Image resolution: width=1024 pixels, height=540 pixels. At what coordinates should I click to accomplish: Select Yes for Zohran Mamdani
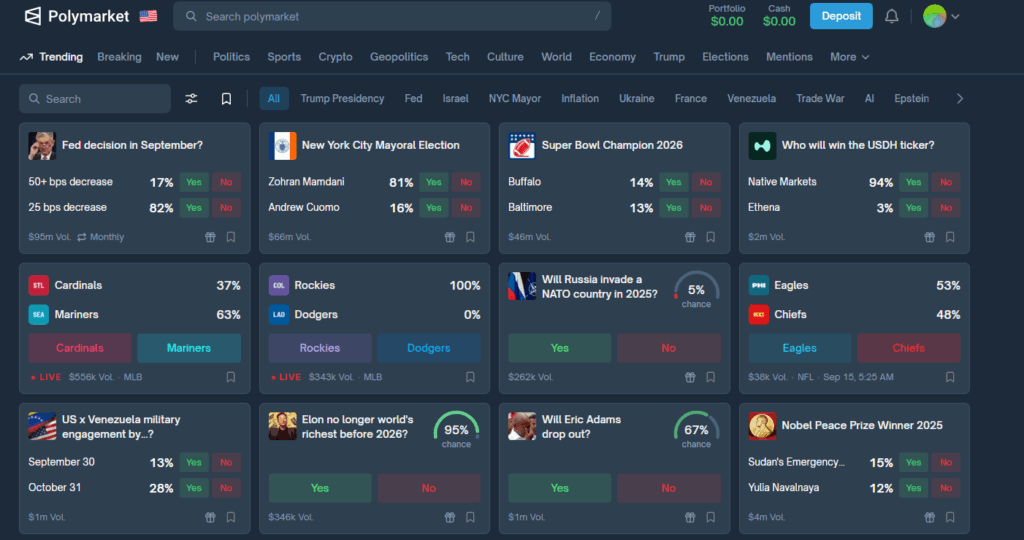(x=433, y=182)
